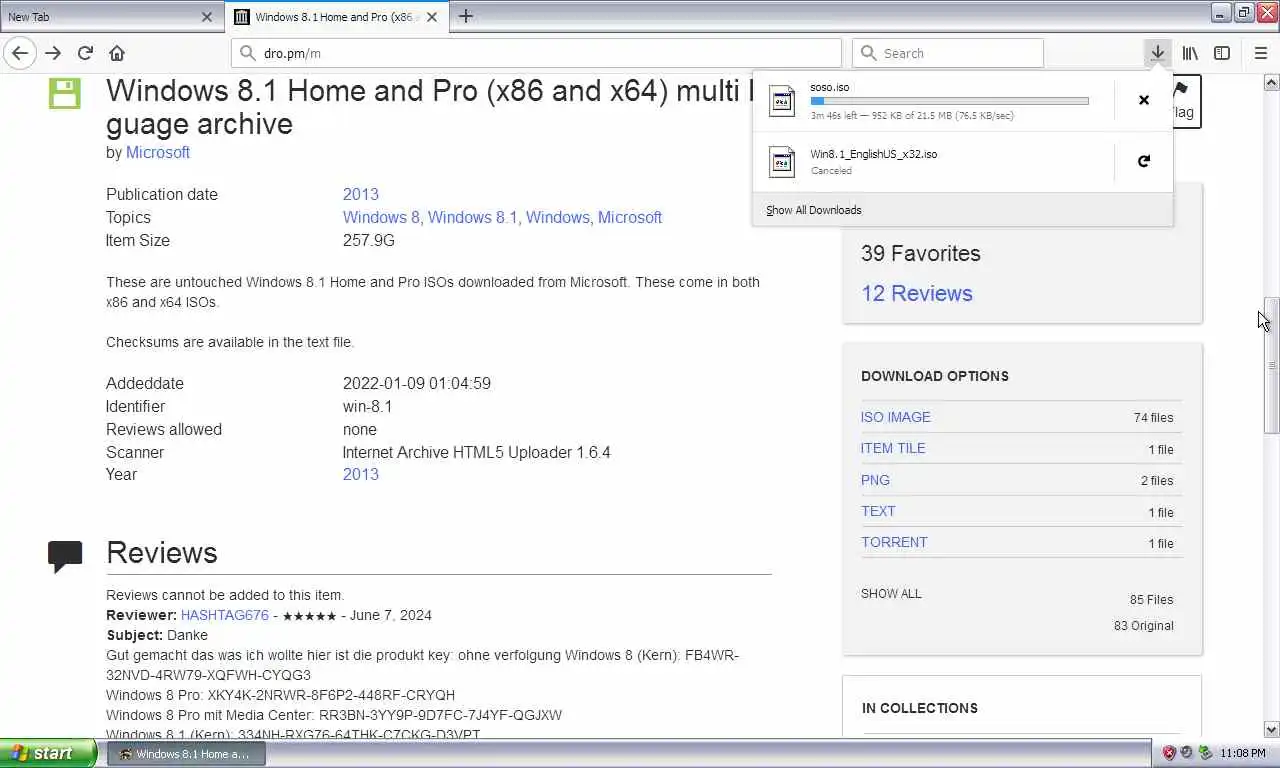Expand the ISO IMAGE download option
This screenshot has width=1280, height=768.
tap(896, 417)
